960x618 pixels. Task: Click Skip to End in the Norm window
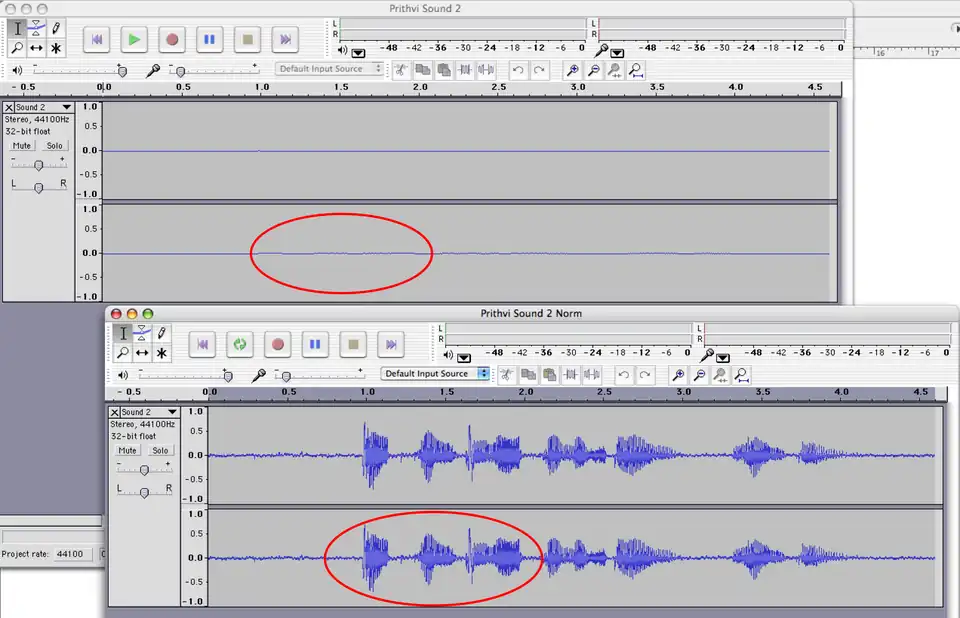tap(391, 344)
